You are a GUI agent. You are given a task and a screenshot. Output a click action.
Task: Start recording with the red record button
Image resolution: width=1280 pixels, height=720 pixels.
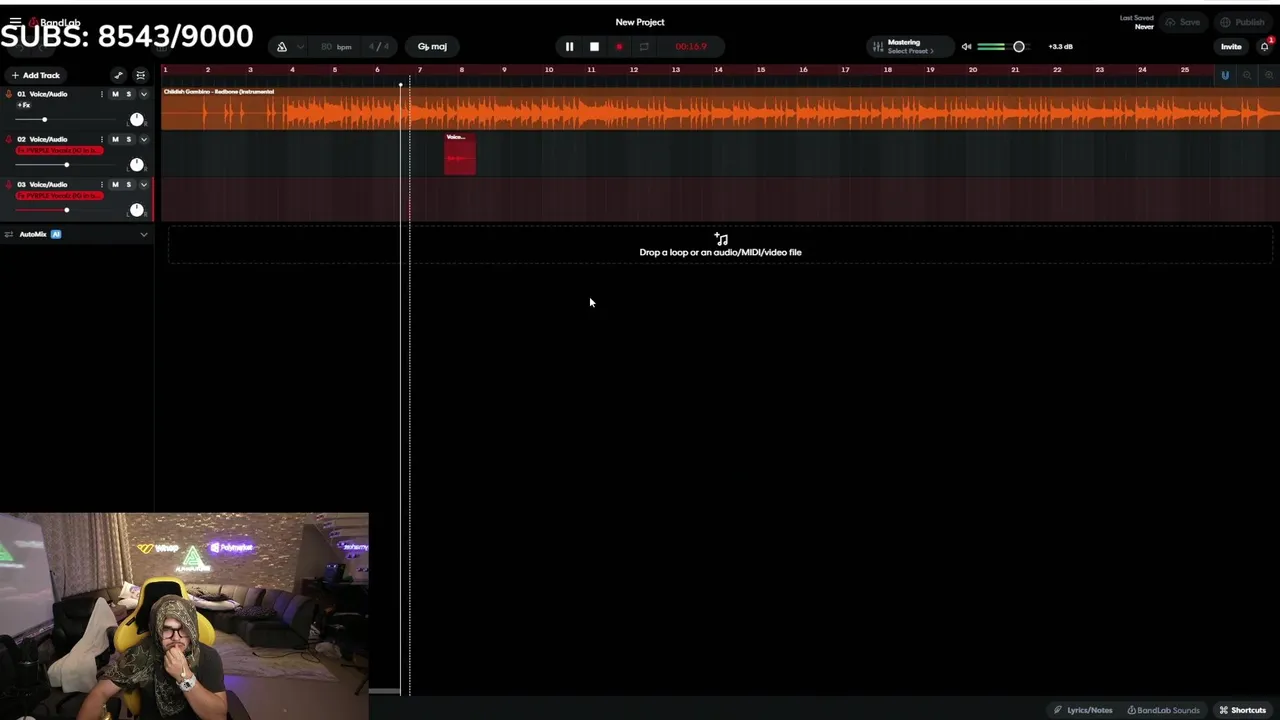[619, 47]
